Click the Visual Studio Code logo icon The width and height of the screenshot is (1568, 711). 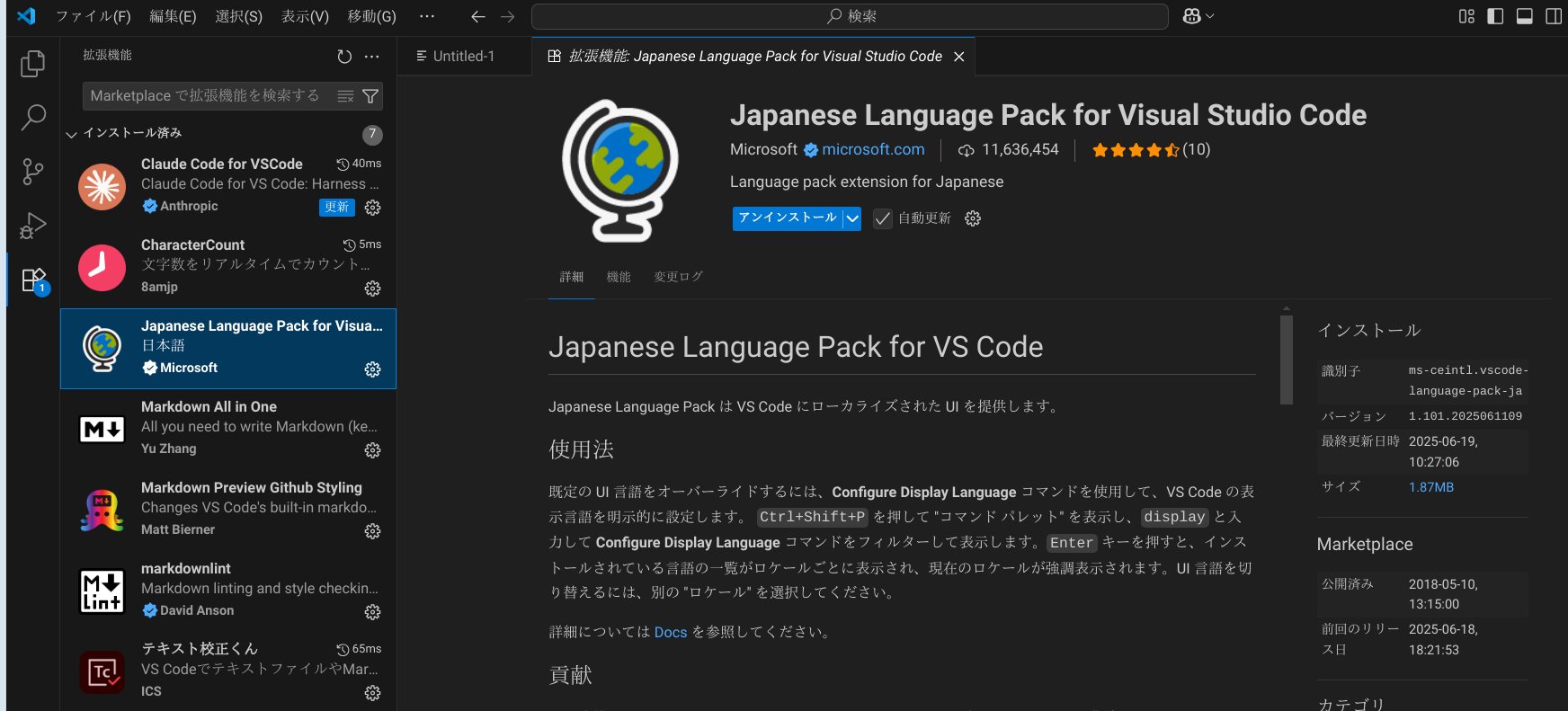click(x=26, y=16)
